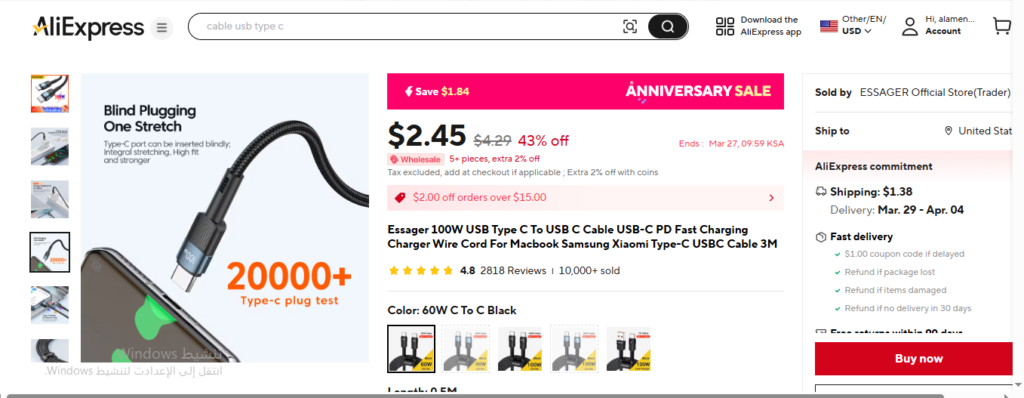
Task: Open the shopping cart icon
Action: tap(1001, 26)
